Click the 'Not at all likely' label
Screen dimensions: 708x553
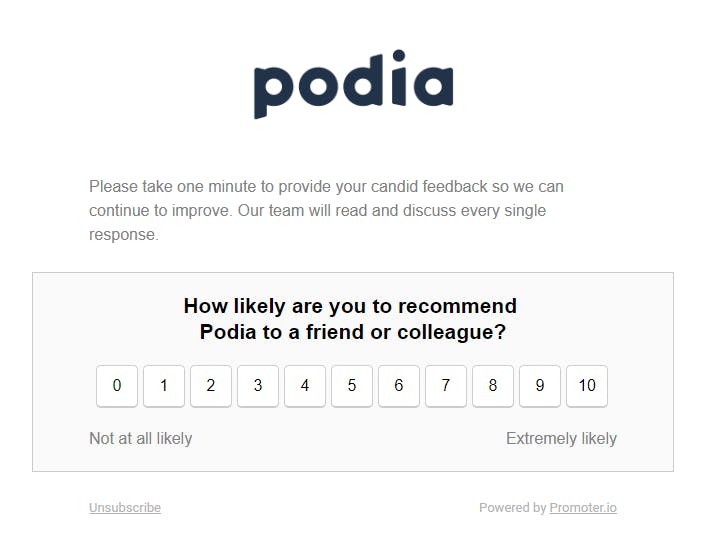pos(140,438)
